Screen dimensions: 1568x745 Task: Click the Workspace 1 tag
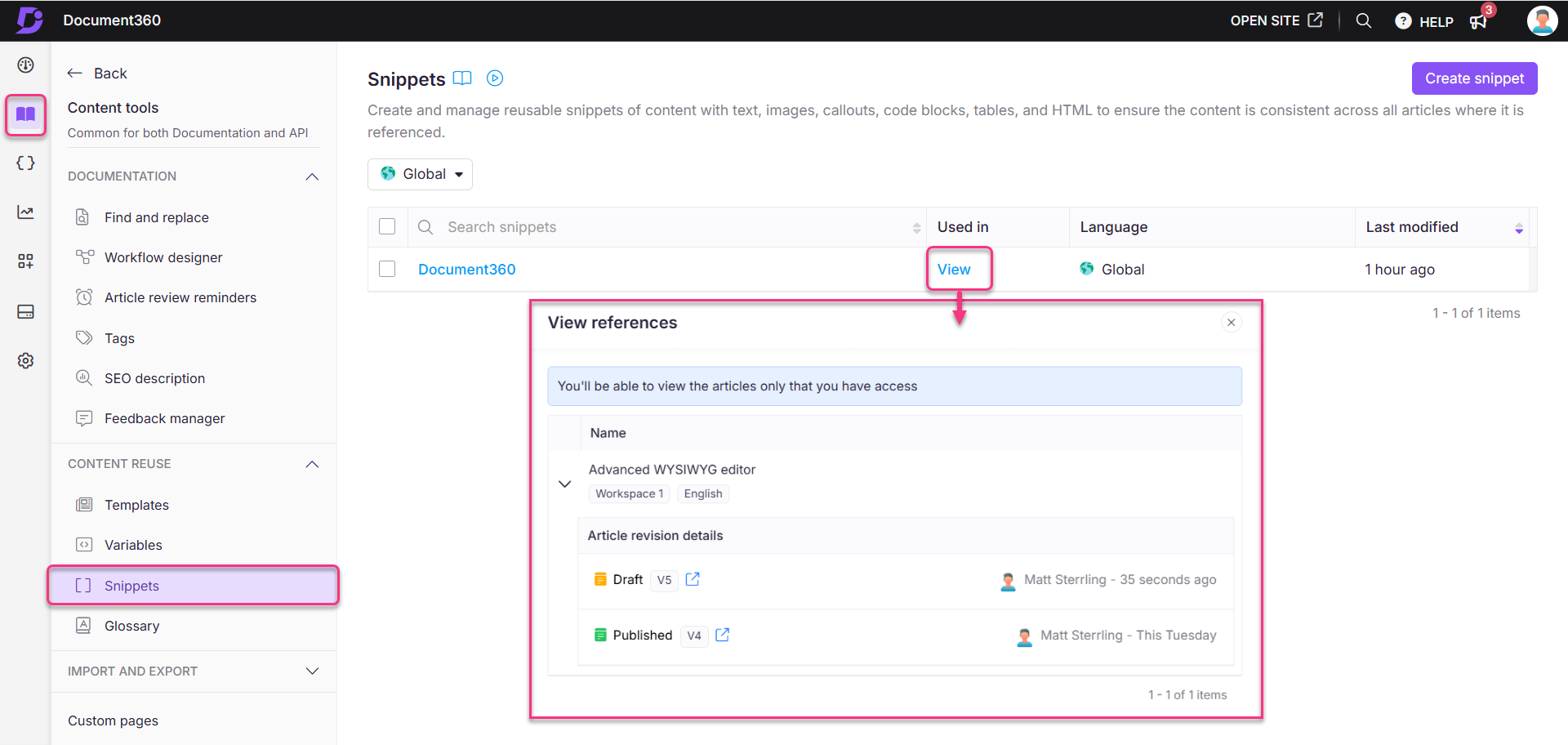629,493
